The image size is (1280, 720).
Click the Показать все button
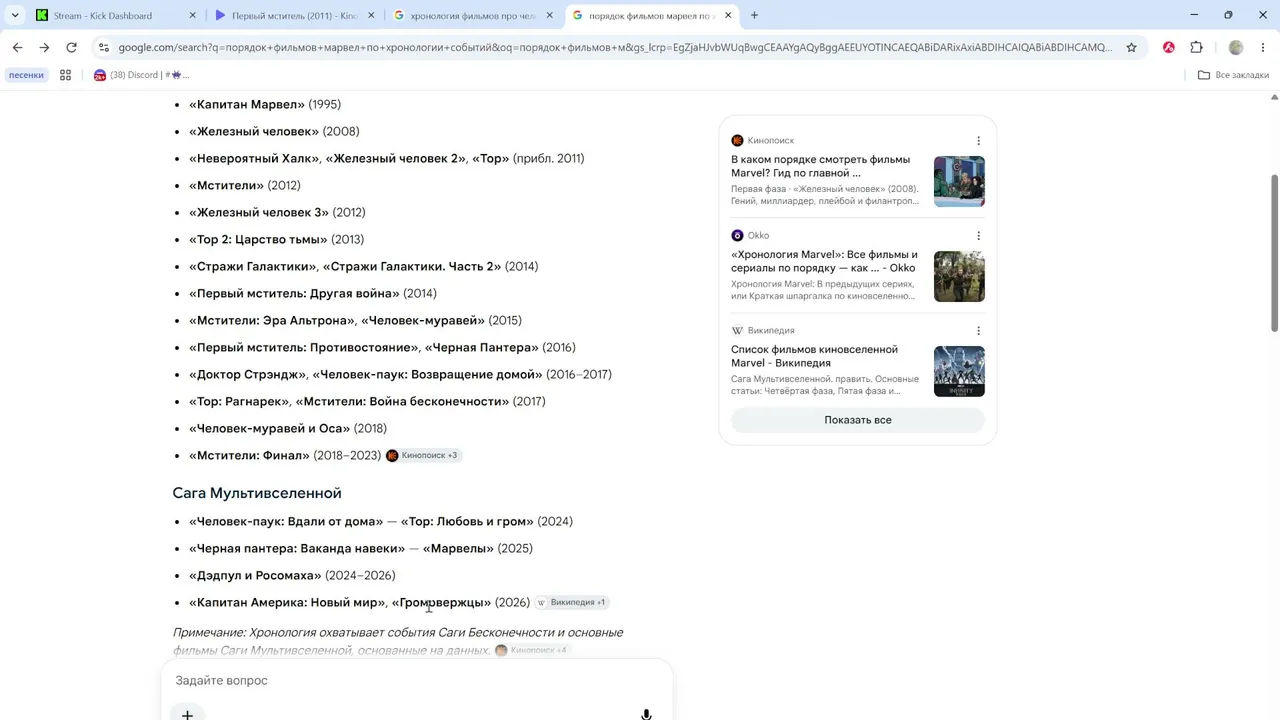tap(858, 420)
